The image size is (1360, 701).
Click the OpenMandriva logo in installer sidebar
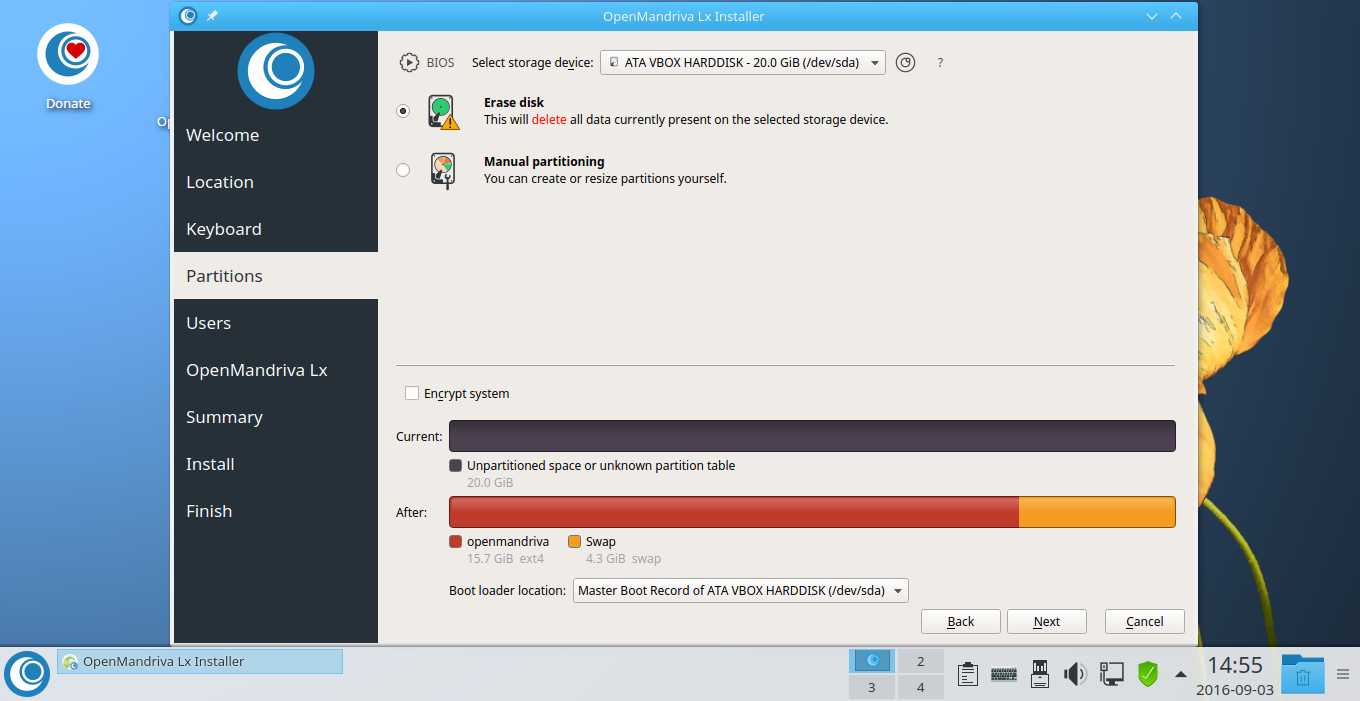pos(276,70)
